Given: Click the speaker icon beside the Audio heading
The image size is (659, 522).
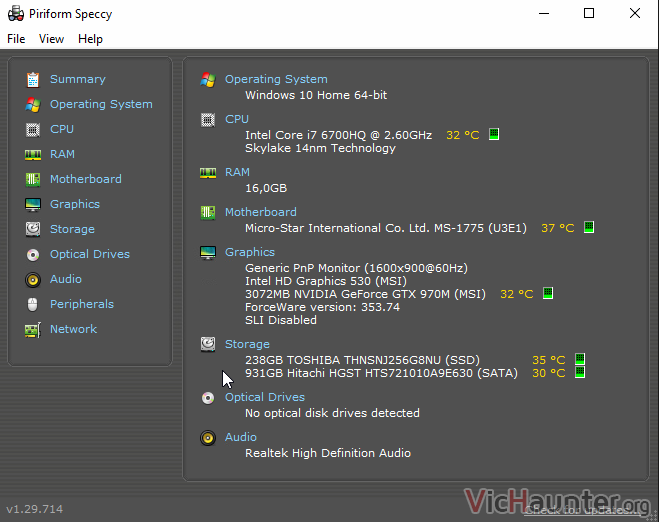Looking at the screenshot, I should (208, 438).
